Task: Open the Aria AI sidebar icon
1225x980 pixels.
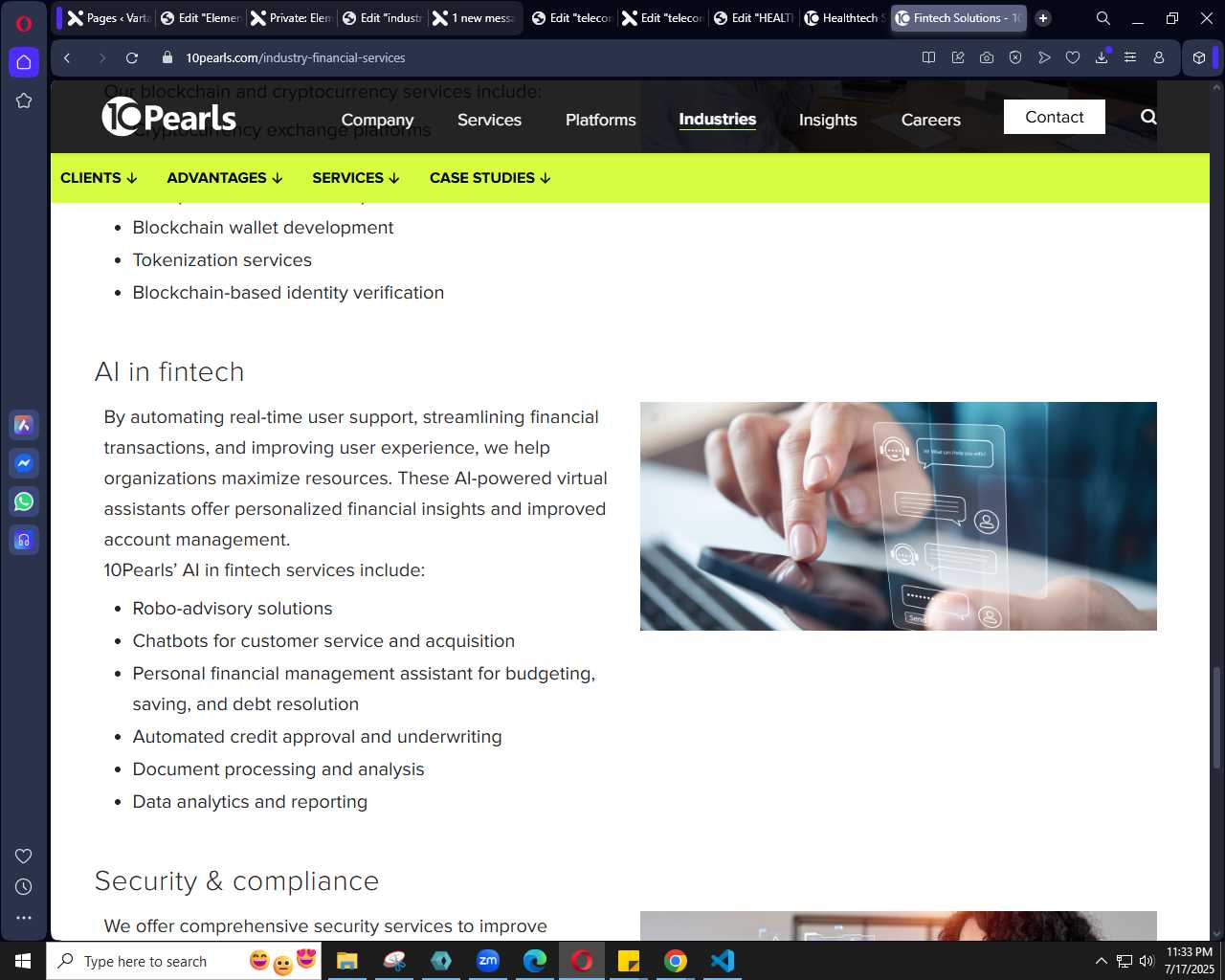Action: [24, 425]
